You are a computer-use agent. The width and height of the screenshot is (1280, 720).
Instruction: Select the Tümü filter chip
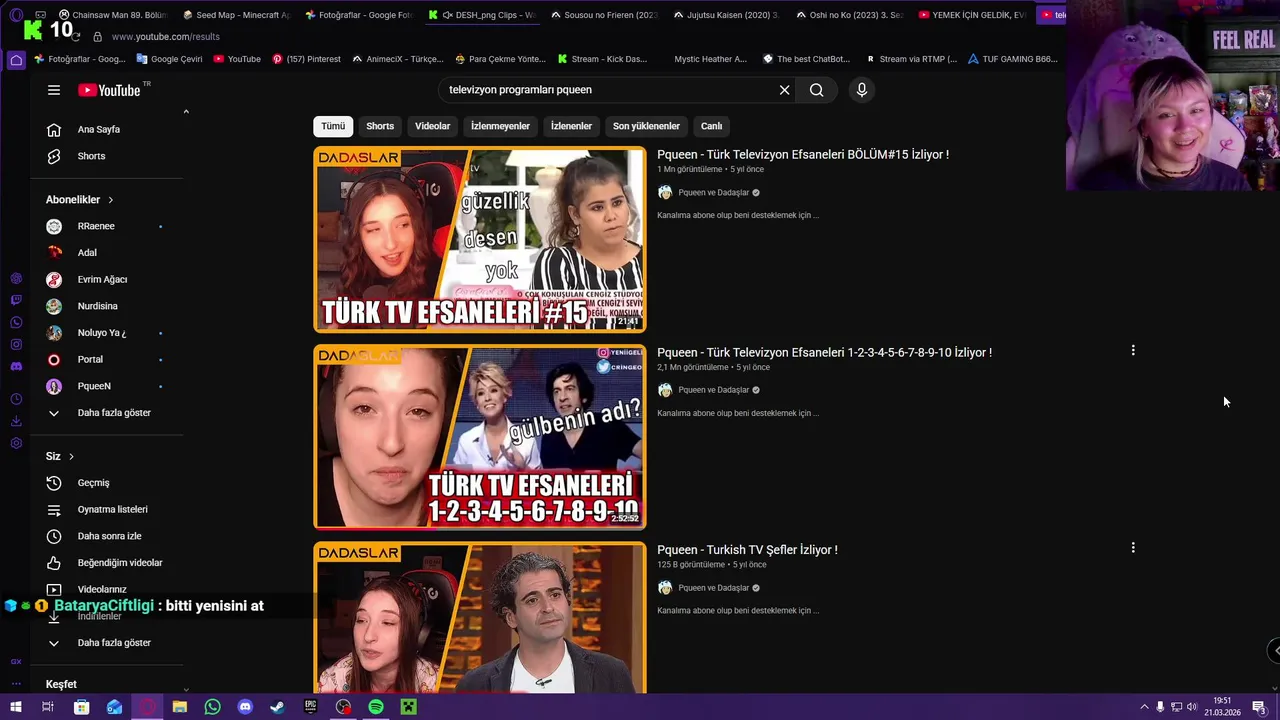333,126
